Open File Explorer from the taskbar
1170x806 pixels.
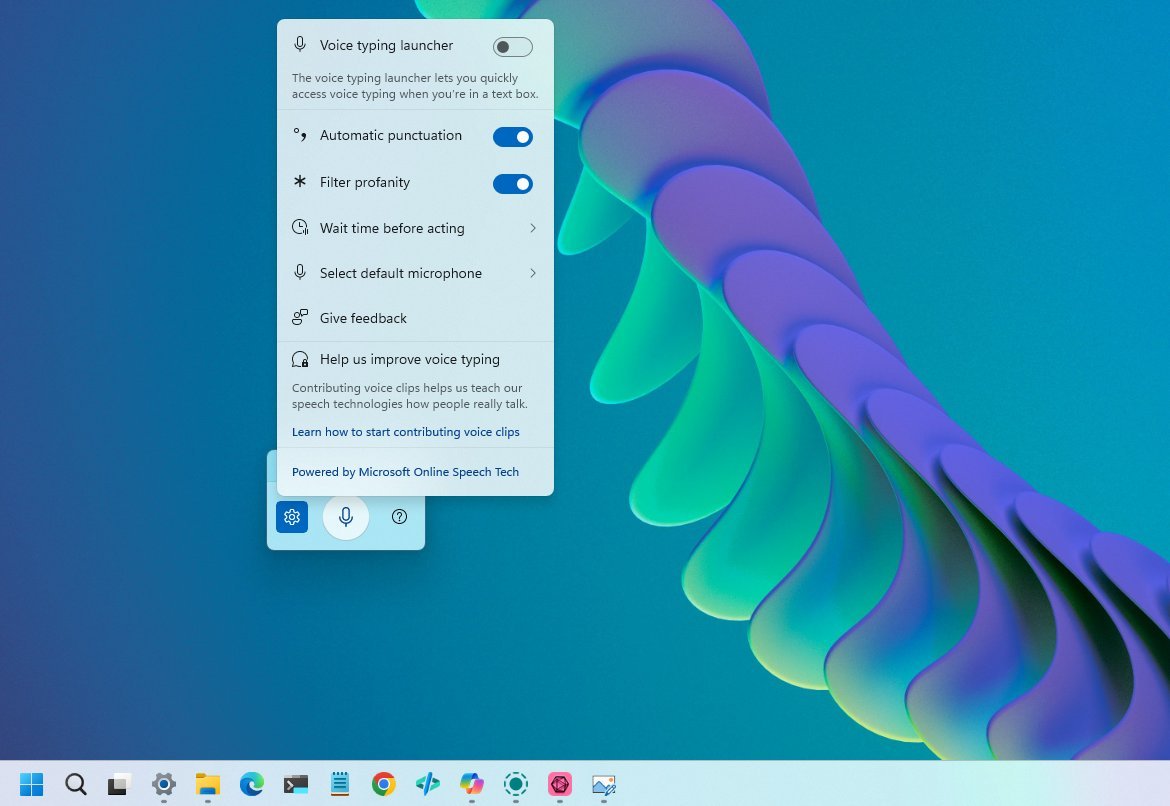pyautogui.click(x=207, y=785)
